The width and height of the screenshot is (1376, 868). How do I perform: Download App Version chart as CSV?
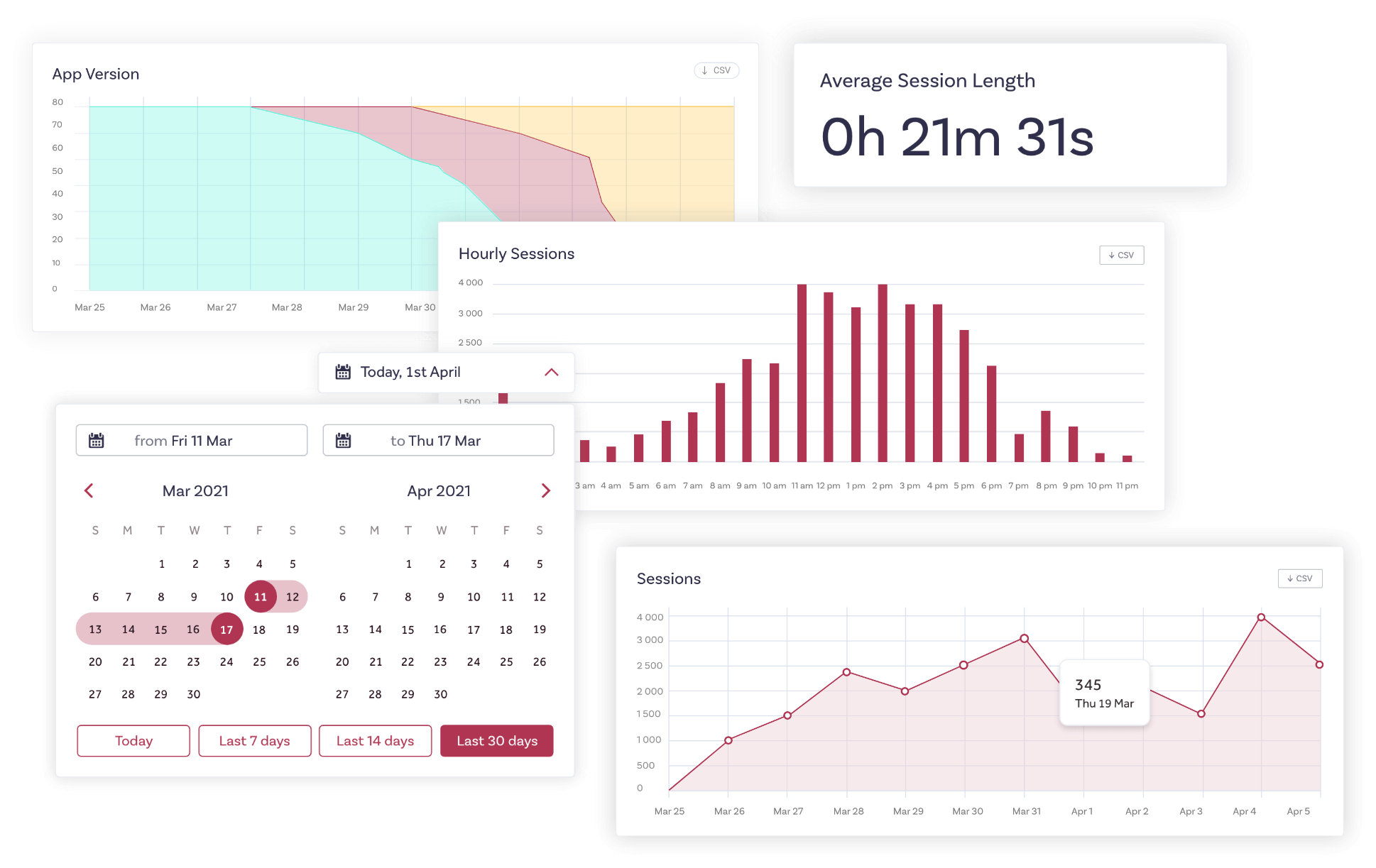(716, 70)
